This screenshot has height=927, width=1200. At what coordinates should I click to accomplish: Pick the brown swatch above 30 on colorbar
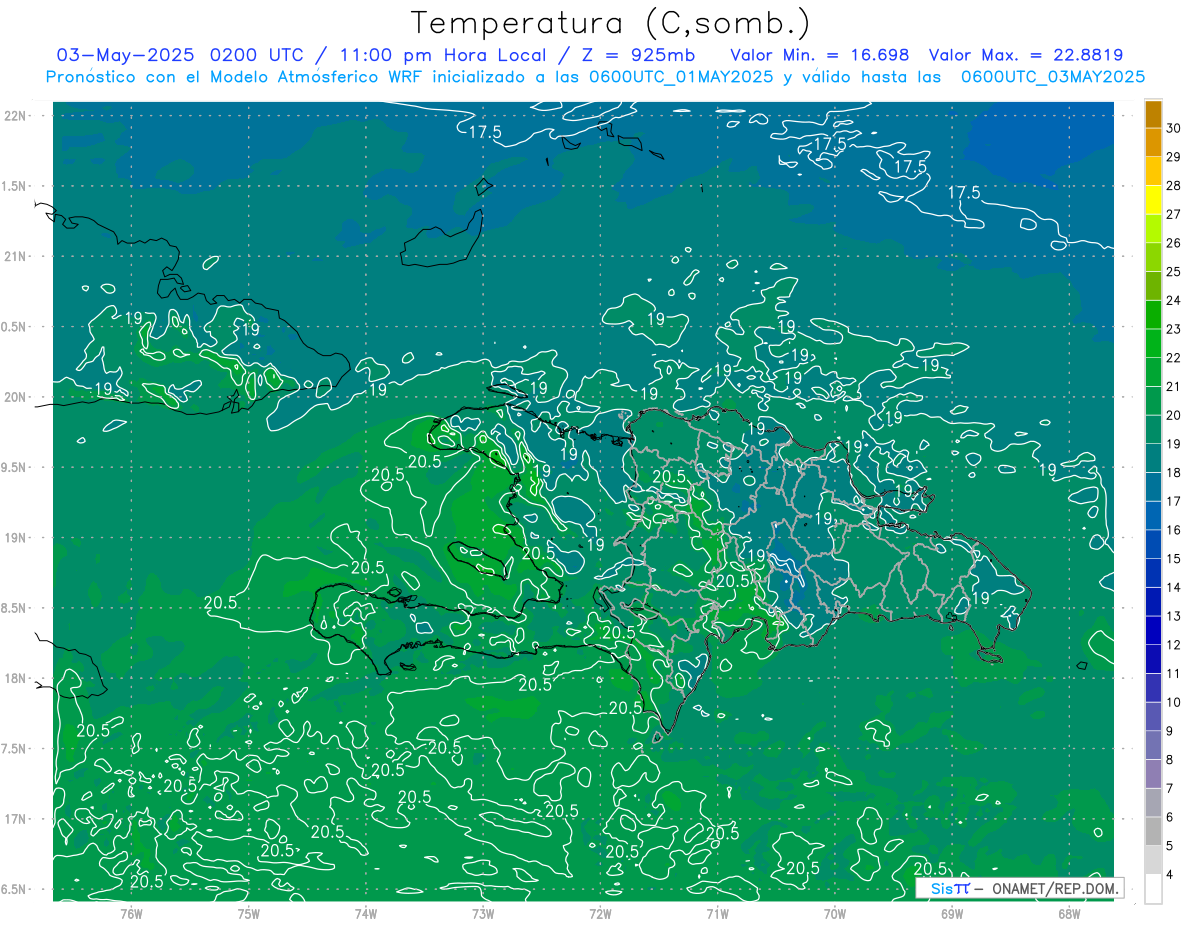click(x=1153, y=115)
